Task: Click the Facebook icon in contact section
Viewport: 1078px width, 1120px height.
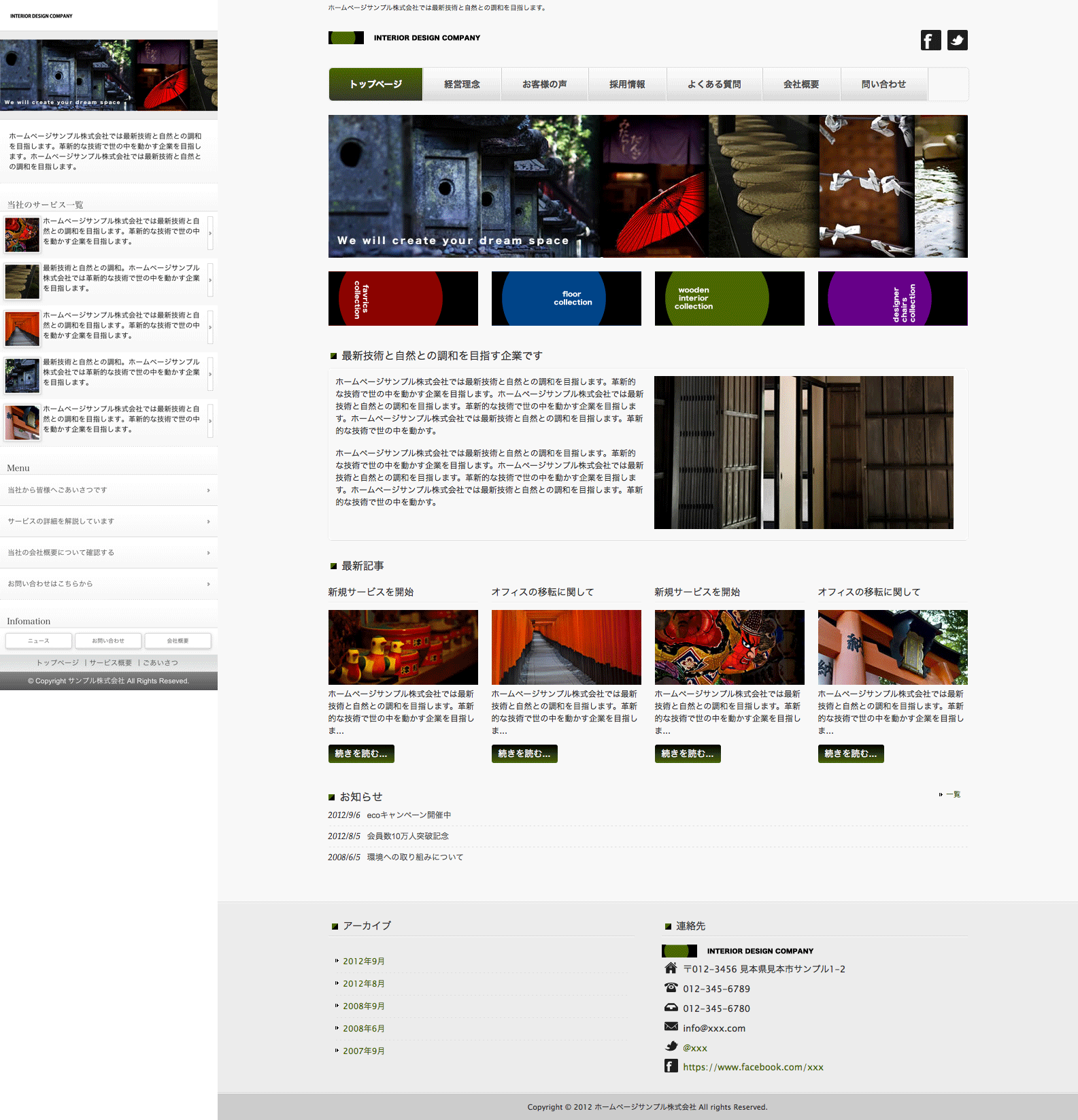Action: (x=671, y=1066)
